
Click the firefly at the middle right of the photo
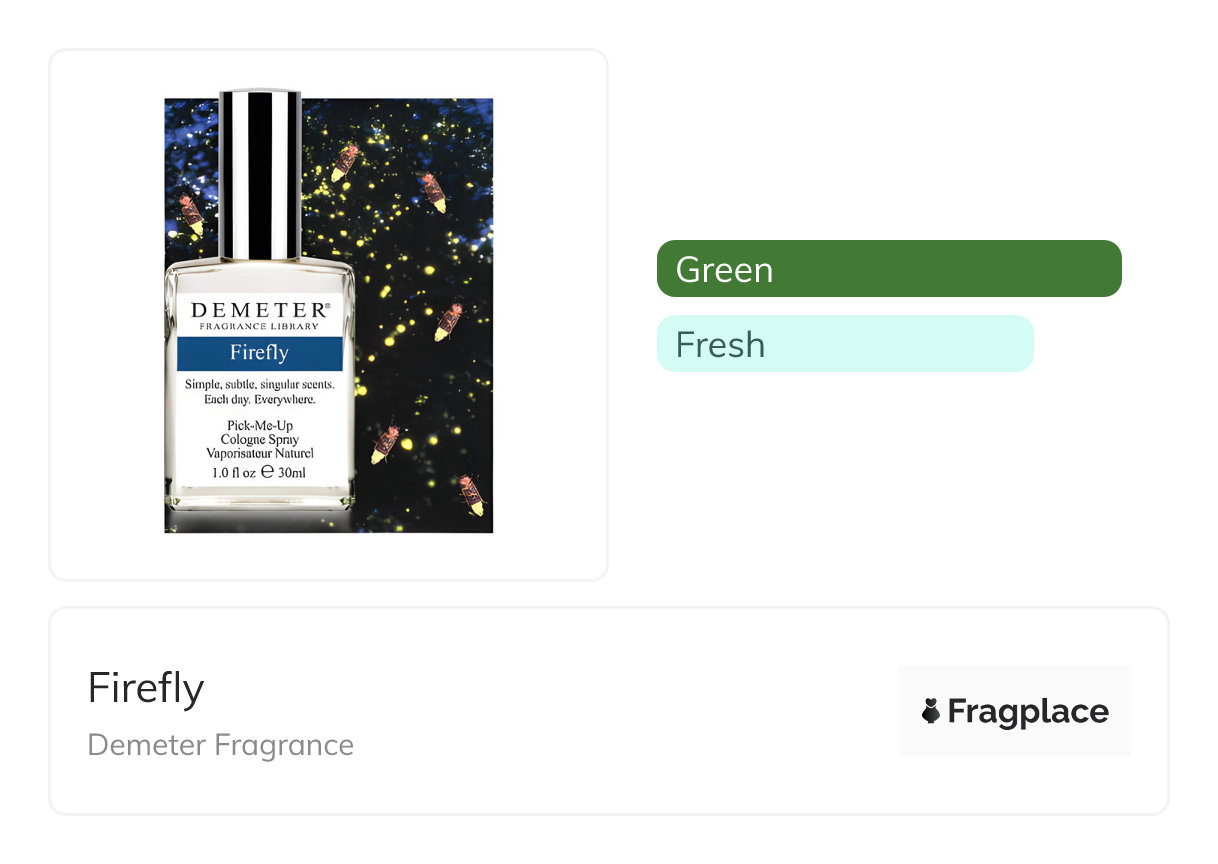[449, 321]
